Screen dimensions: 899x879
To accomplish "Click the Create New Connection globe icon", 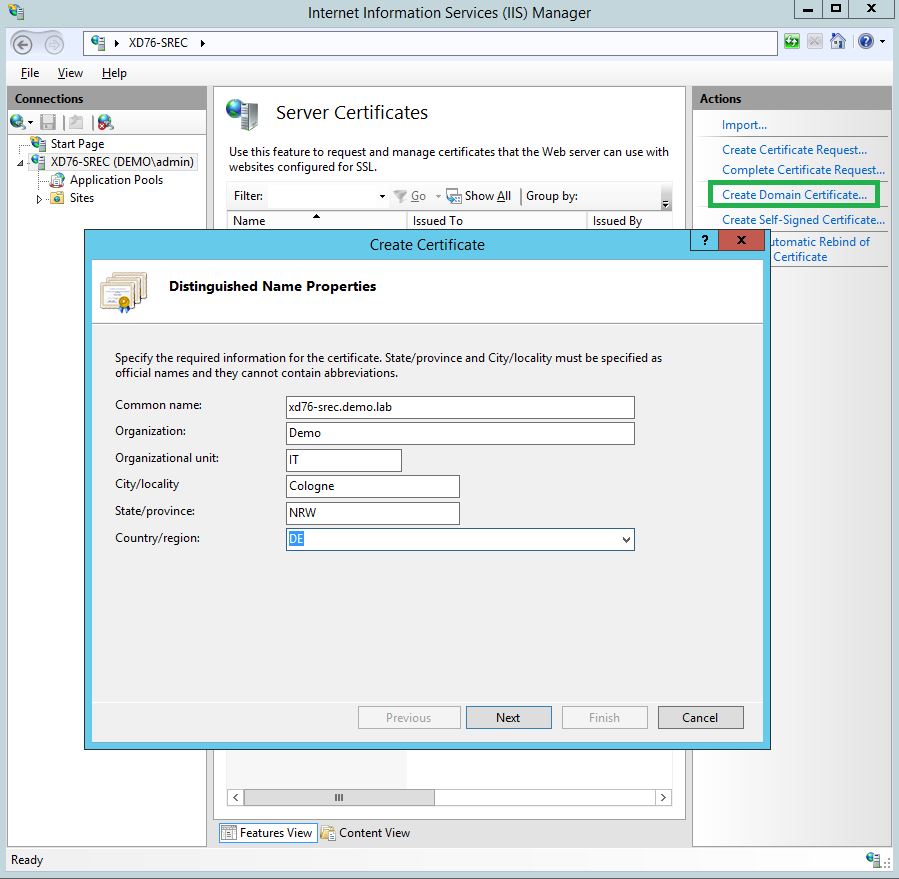I will coord(19,122).
